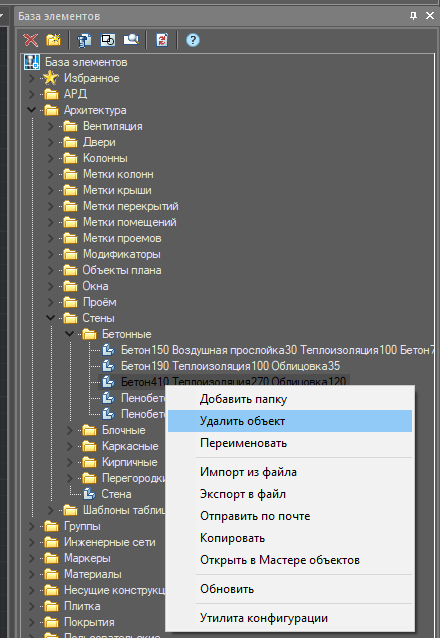440x638 pixels.
Task: Click wall icon of Бетон150 Воздушная прослойка30
Action: (x=108, y=350)
